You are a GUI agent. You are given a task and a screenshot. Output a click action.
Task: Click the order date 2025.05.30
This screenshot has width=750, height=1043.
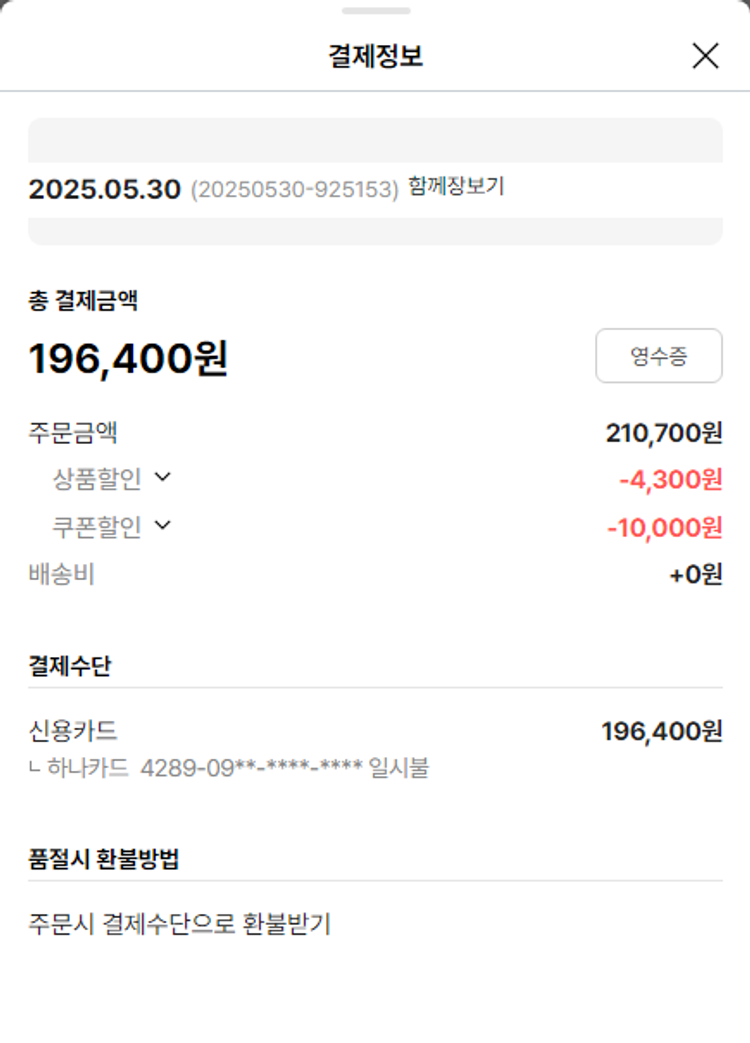point(104,189)
